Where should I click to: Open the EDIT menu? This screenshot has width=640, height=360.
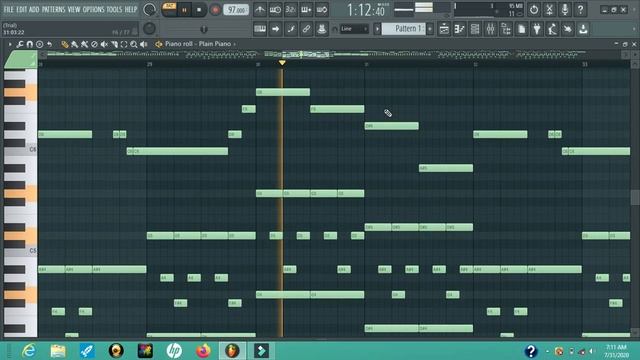tap(22, 9)
